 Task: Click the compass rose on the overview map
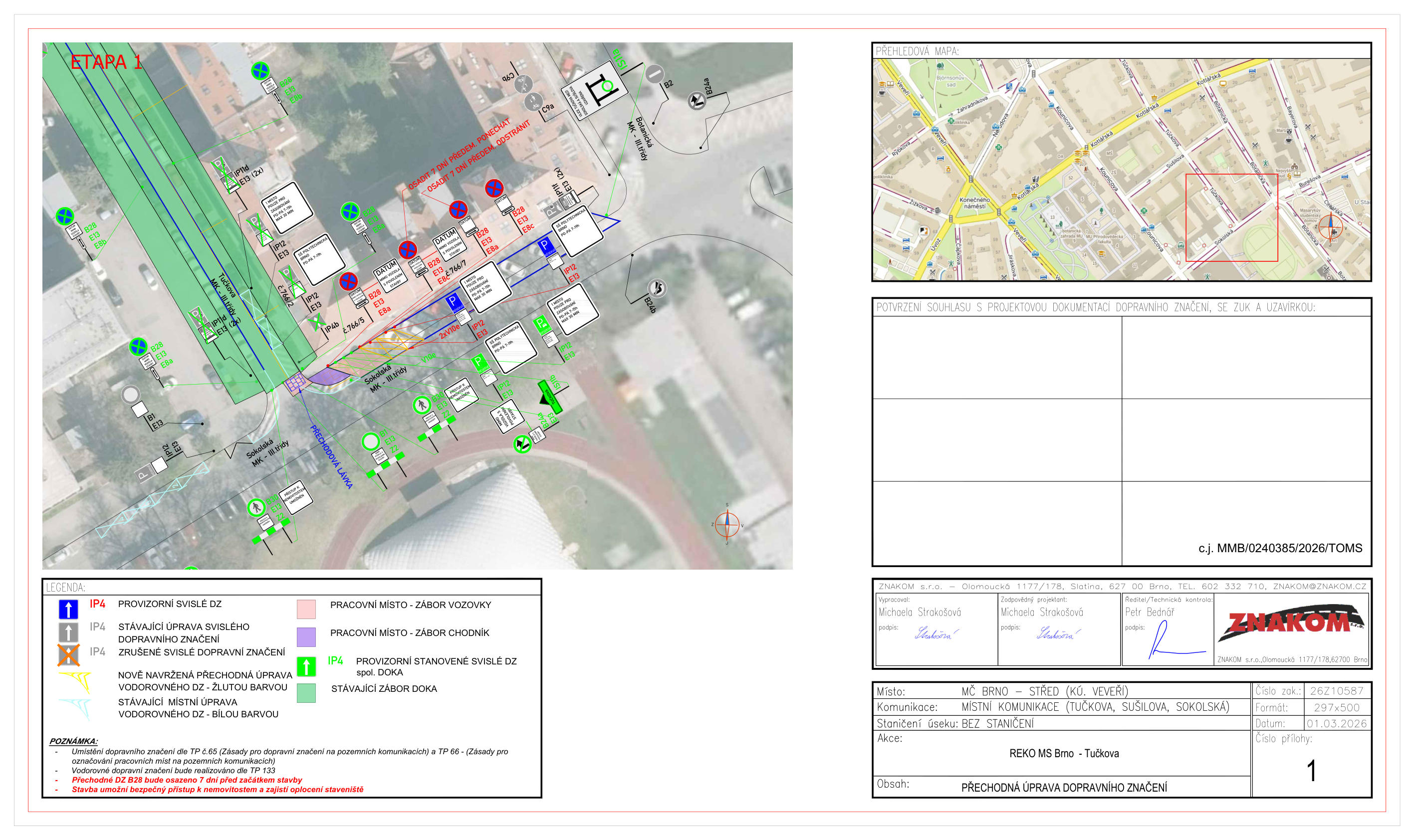(x=1330, y=229)
